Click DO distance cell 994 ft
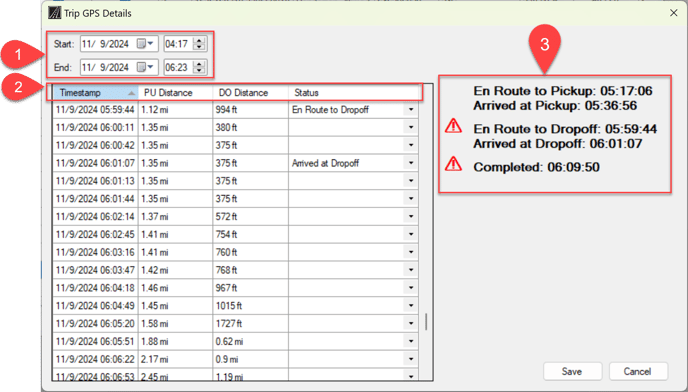Image resolution: width=688 pixels, height=392 pixels. tap(251, 110)
